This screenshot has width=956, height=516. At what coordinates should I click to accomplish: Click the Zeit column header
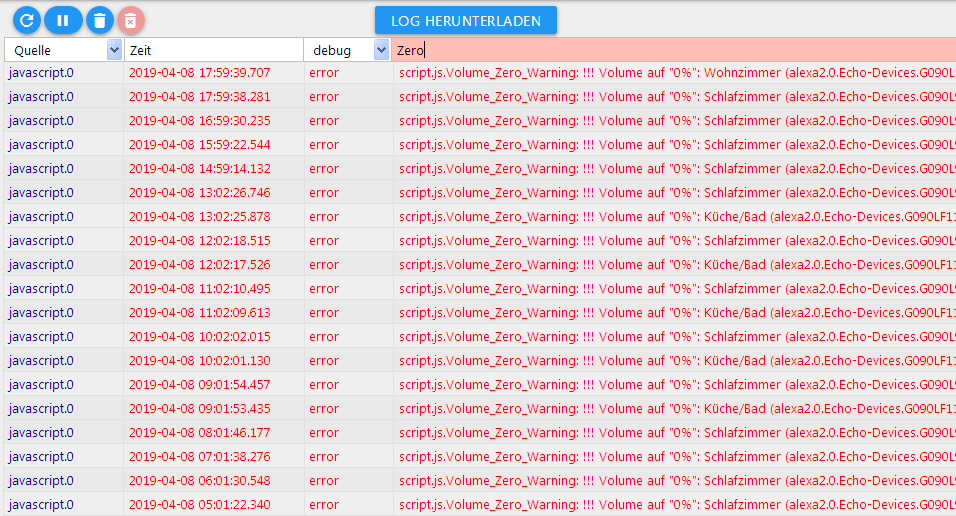click(x=213, y=50)
